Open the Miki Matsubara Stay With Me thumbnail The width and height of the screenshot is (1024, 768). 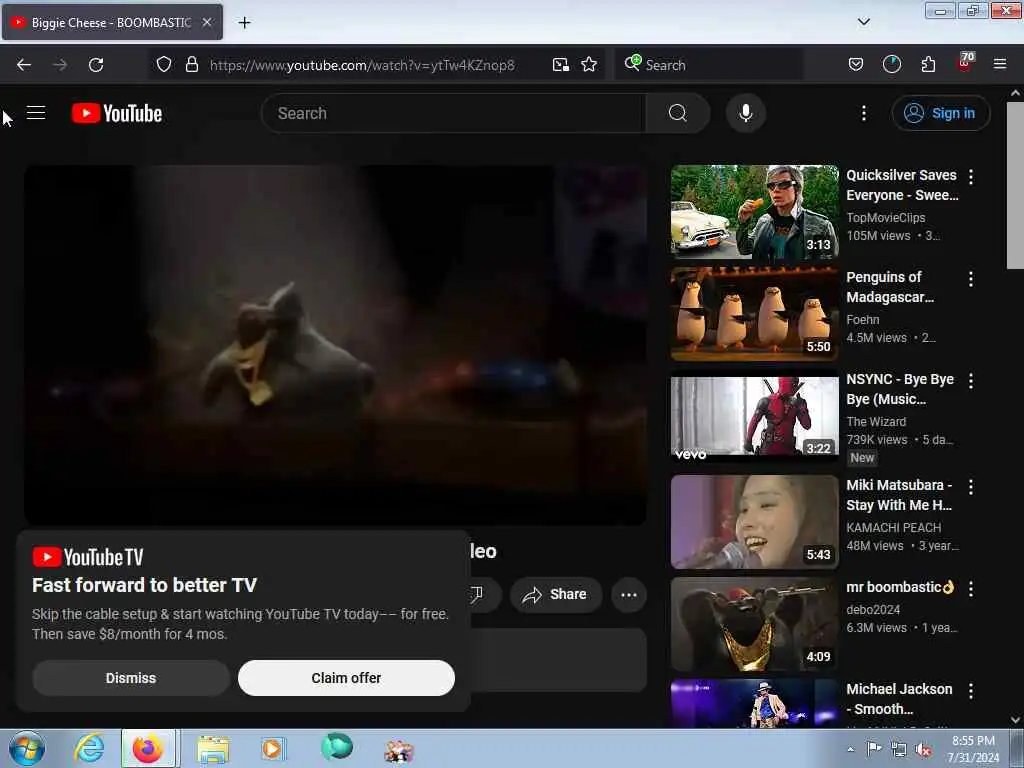(754, 522)
